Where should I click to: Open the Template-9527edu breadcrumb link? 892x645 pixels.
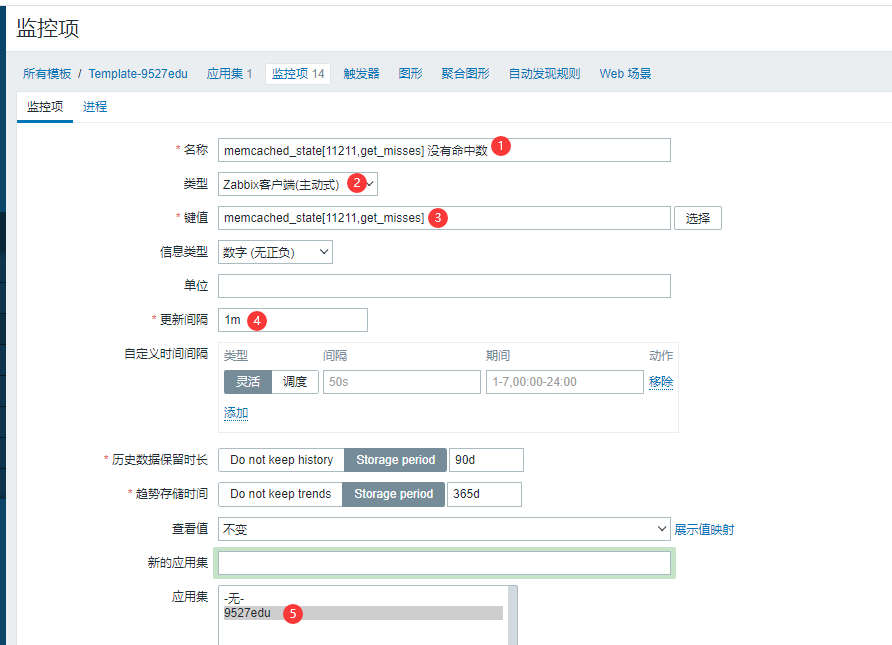pyautogui.click(x=138, y=74)
